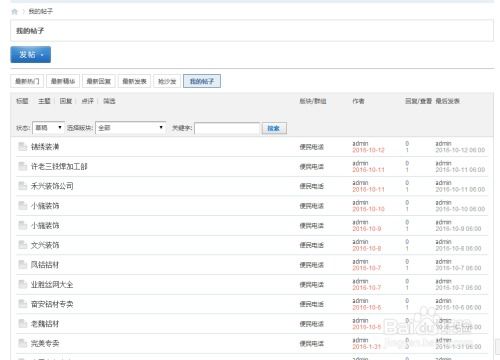Click the 我的帖子 breadcrumb link
Viewport: 500px width, 360px height.
pyautogui.click(x=41, y=11)
